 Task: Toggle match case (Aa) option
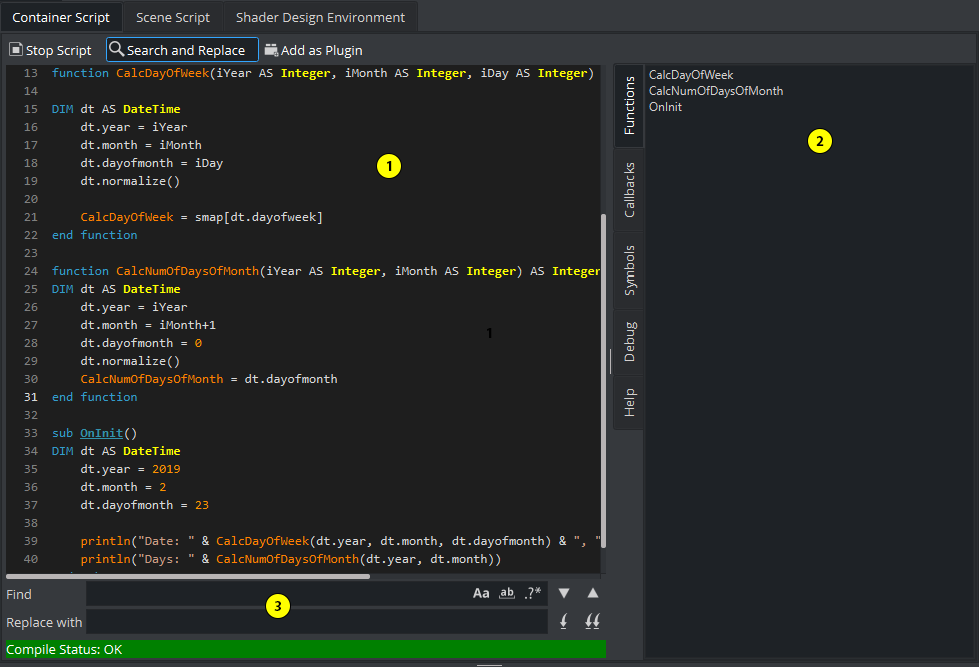click(x=481, y=593)
